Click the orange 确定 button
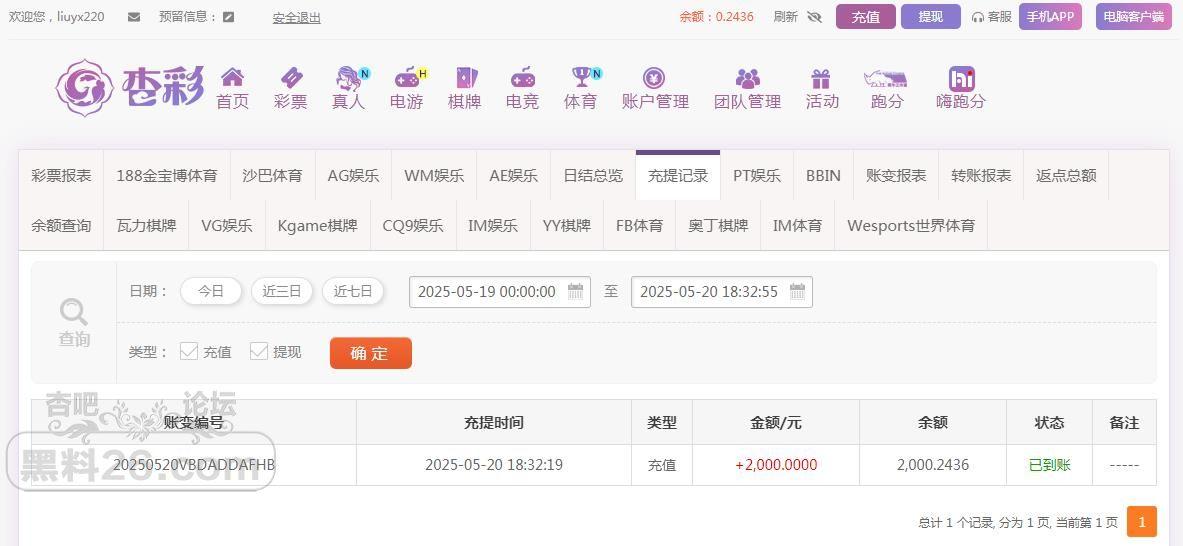 [x=370, y=353]
